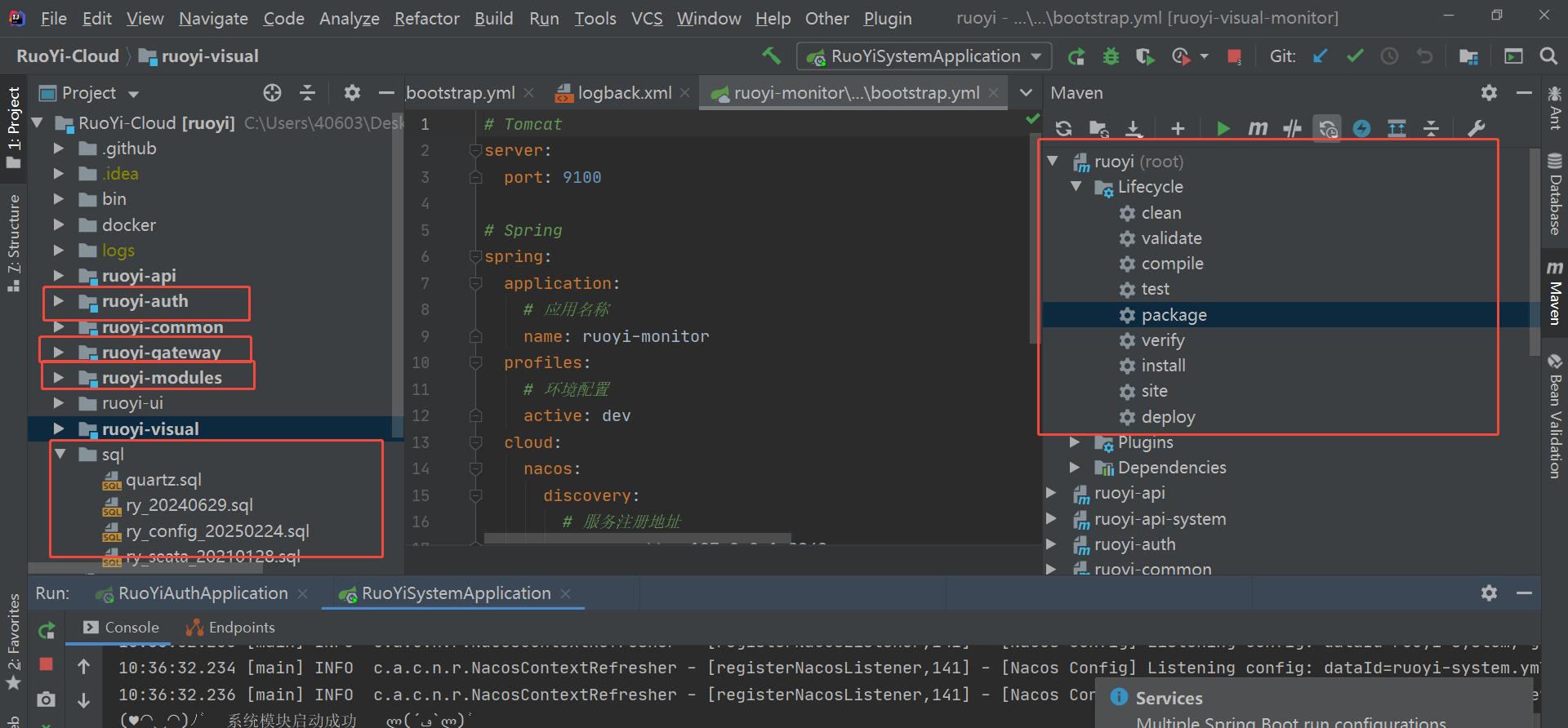Close the logback.xml tab

pos(684,93)
